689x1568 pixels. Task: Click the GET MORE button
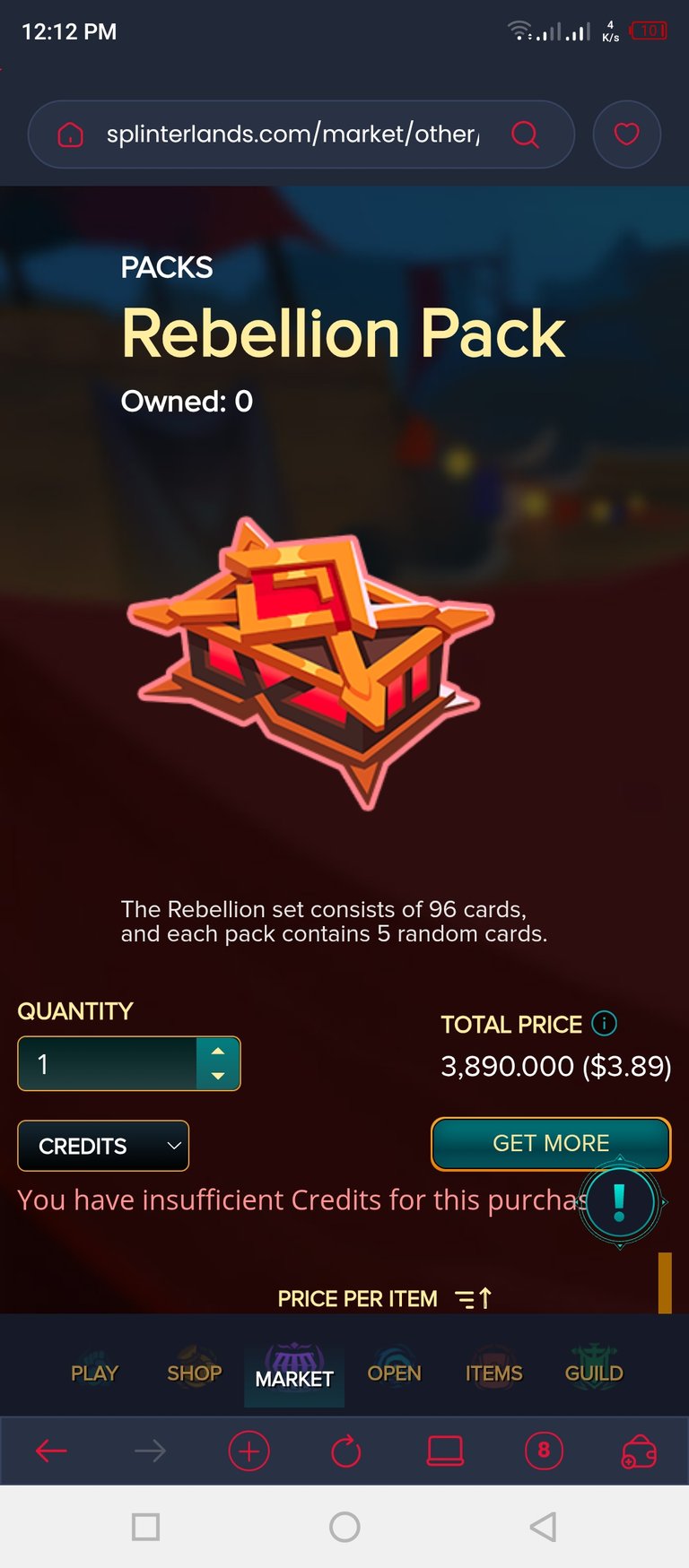click(551, 1144)
